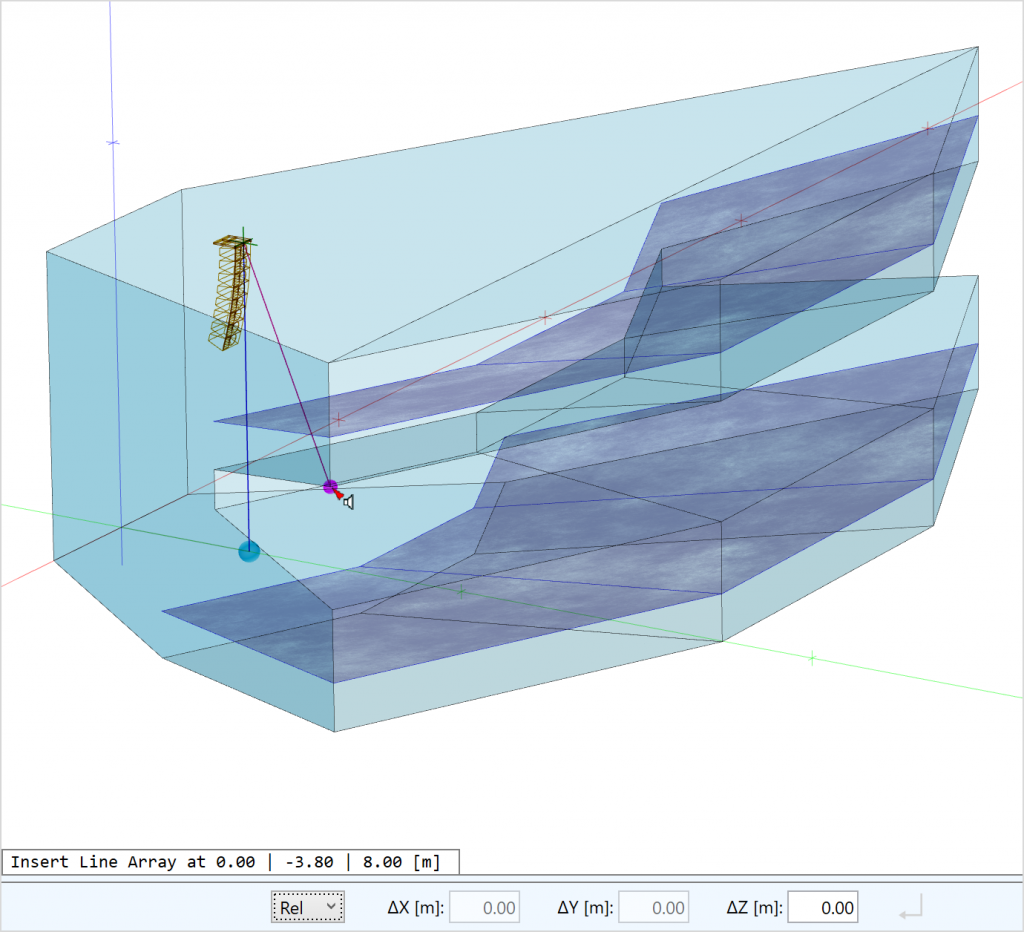Screen dimensions: 1024x932
Task: Open the Rel coordinate mode dropdown
Action: (x=308, y=907)
